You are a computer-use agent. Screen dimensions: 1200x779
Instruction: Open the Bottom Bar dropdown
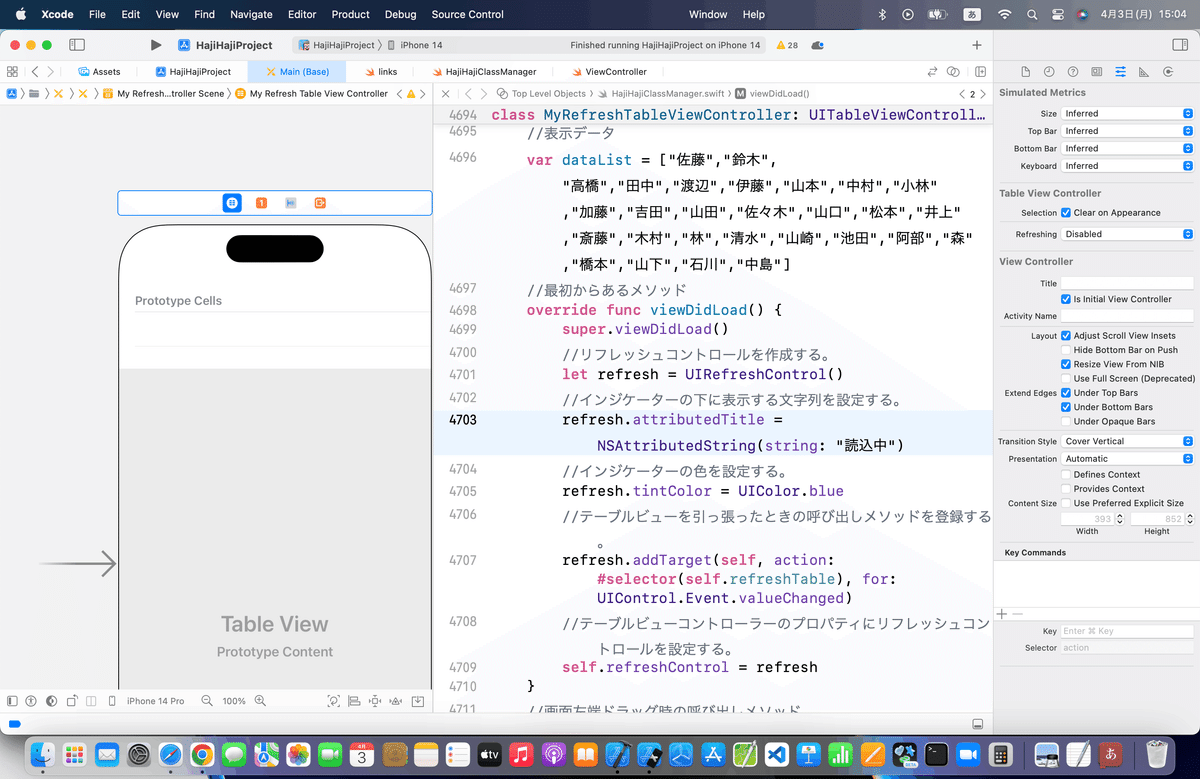1127,148
